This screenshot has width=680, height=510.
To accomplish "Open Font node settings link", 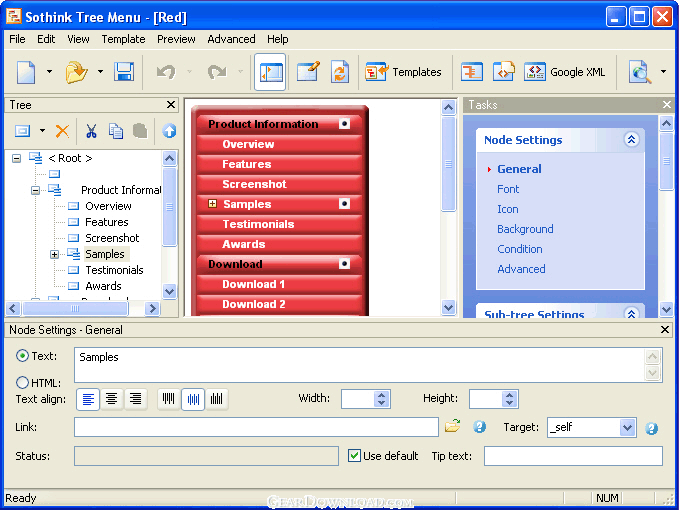I will [x=508, y=189].
